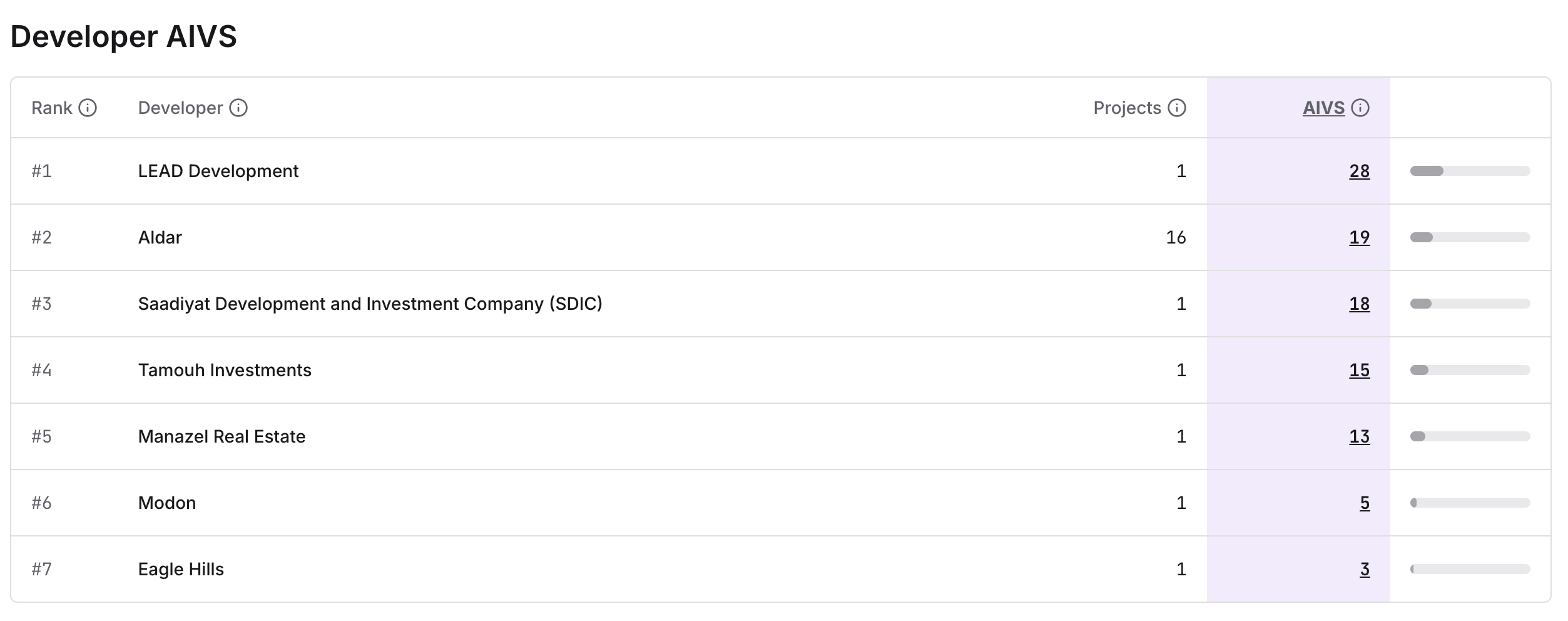Click Manazel Real Estate's AIVS value 13
The image size is (1568, 621).
(x=1359, y=437)
